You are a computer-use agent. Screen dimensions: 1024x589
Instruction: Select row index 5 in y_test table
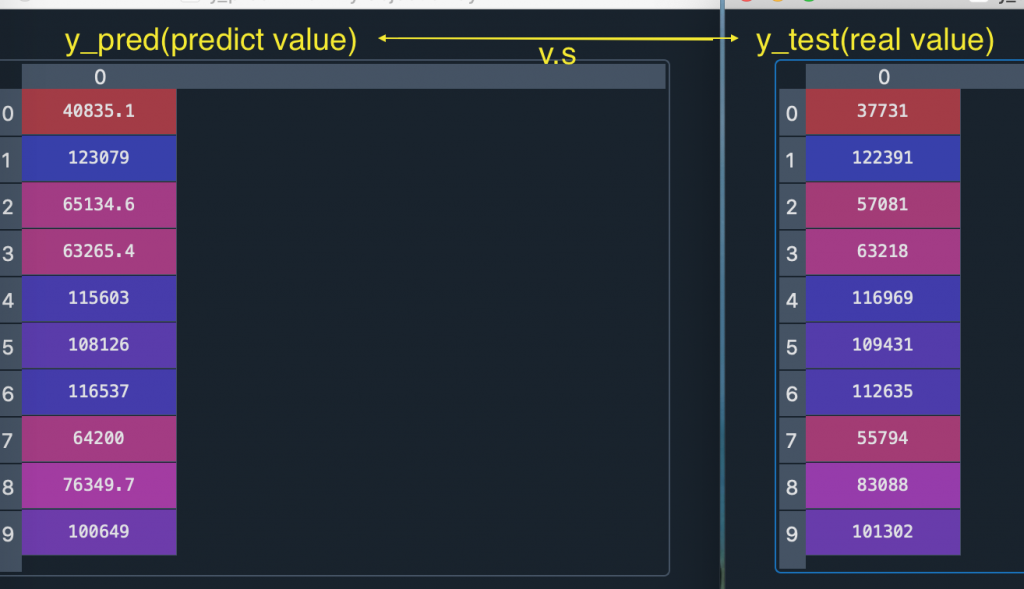pos(792,346)
